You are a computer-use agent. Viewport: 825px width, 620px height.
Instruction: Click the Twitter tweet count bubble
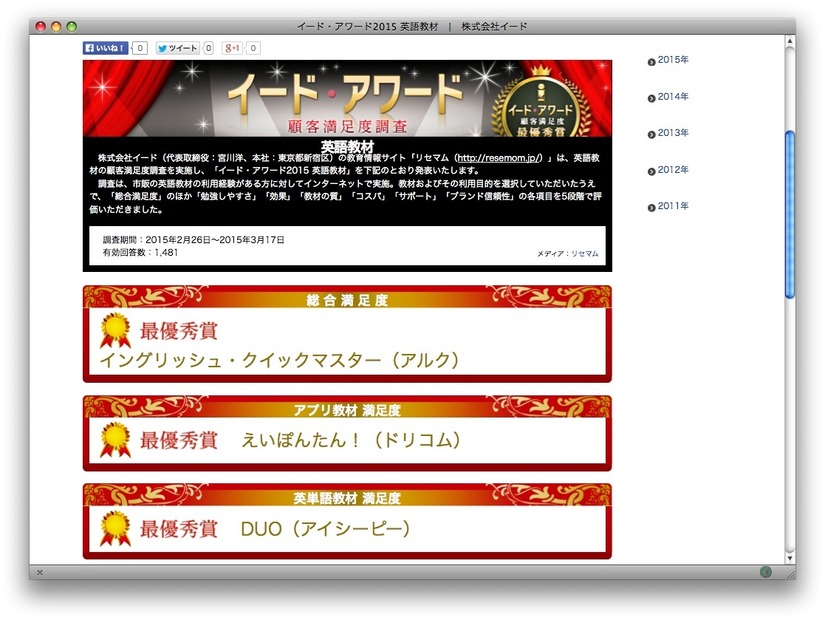coord(208,48)
